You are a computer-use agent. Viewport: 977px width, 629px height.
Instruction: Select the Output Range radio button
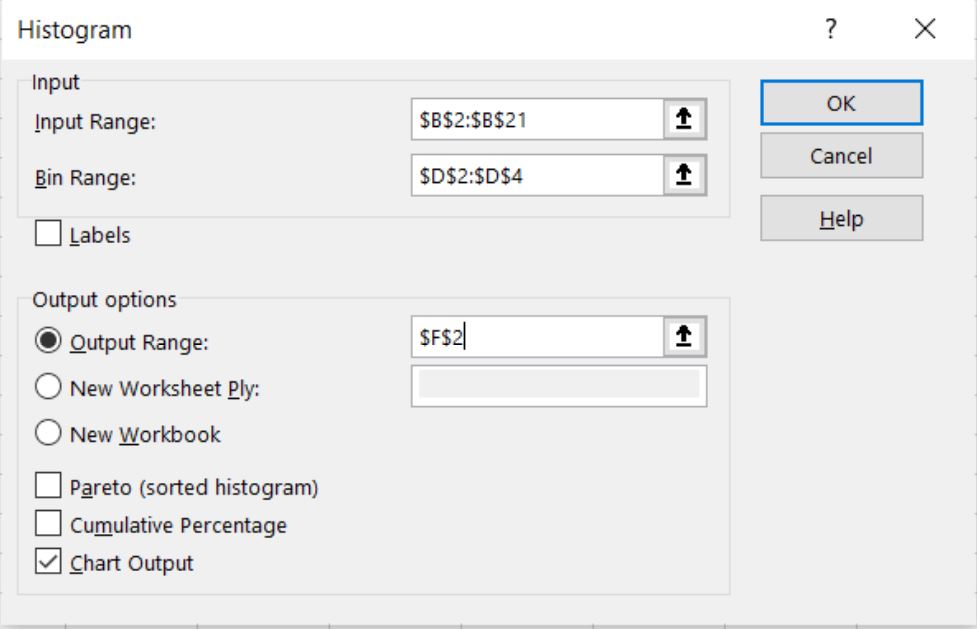[x=48, y=341]
